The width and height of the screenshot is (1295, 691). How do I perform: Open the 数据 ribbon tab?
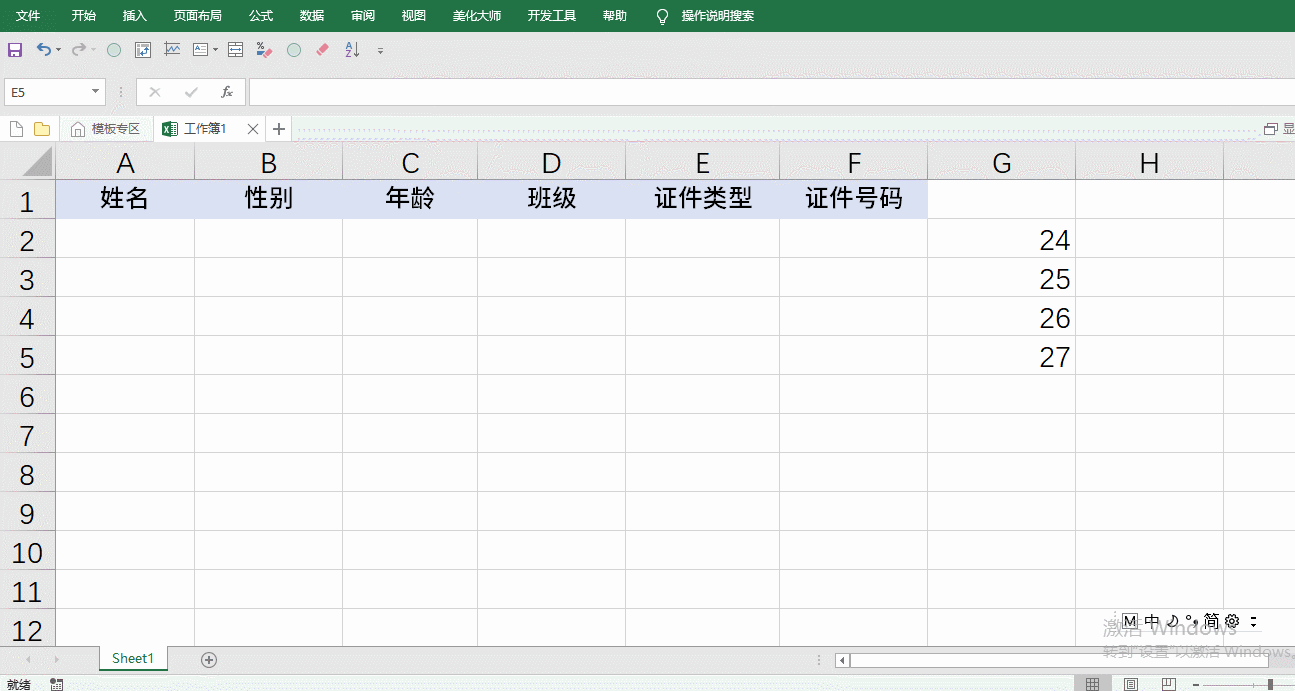click(312, 16)
